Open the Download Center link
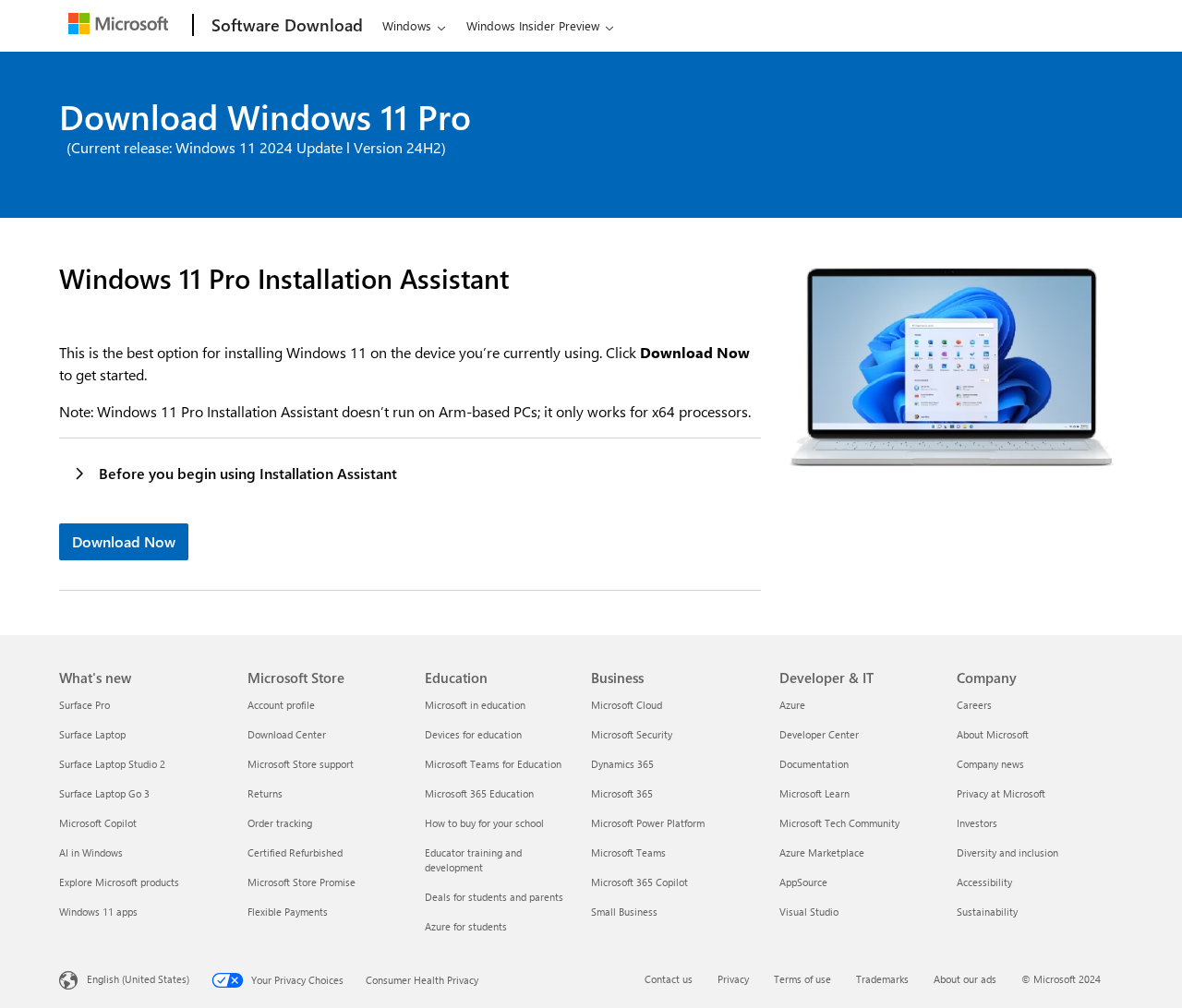 286,735
